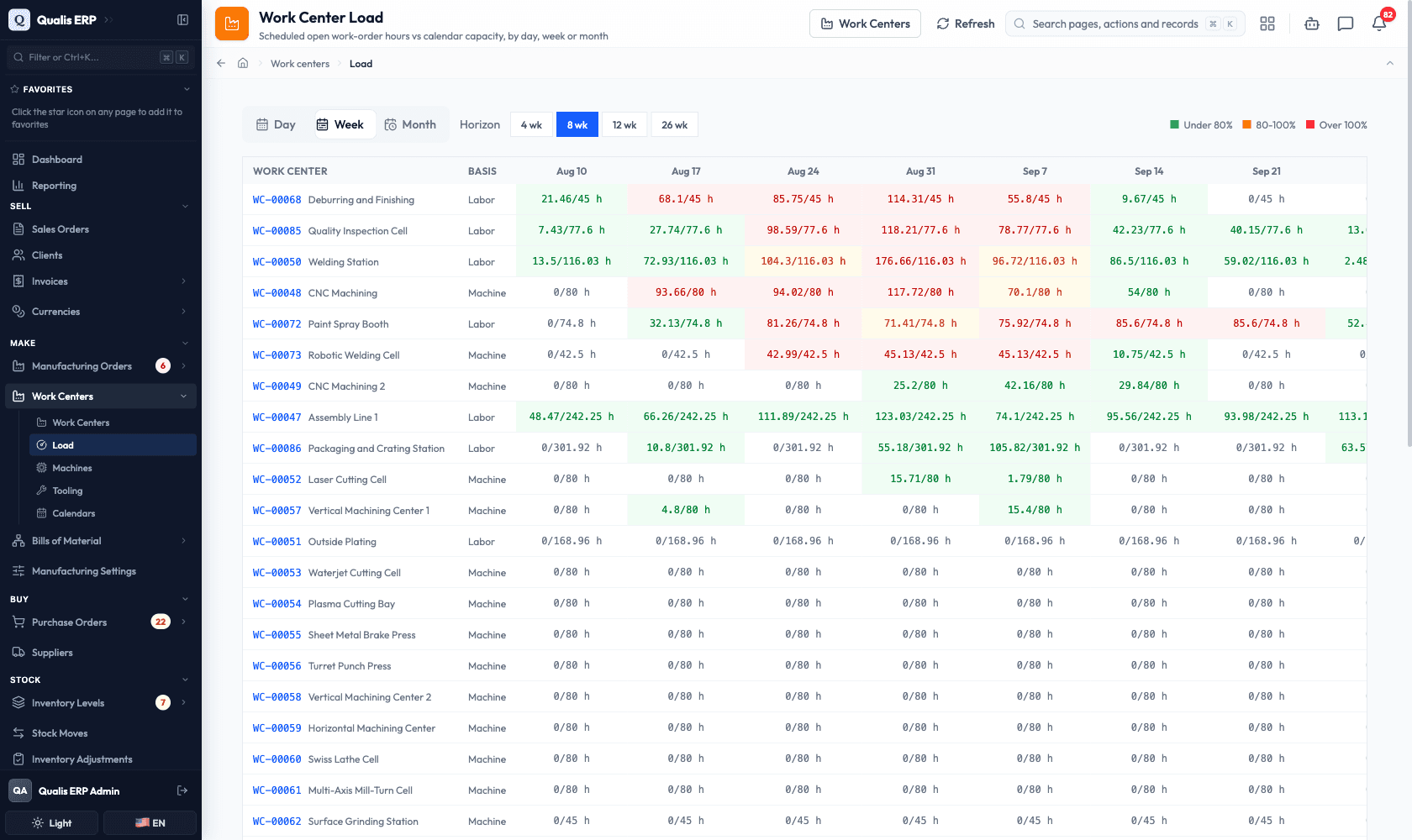The height and width of the screenshot is (840, 1412).
Task: Switch to Light theme toggle
Action: [x=52, y=823]
